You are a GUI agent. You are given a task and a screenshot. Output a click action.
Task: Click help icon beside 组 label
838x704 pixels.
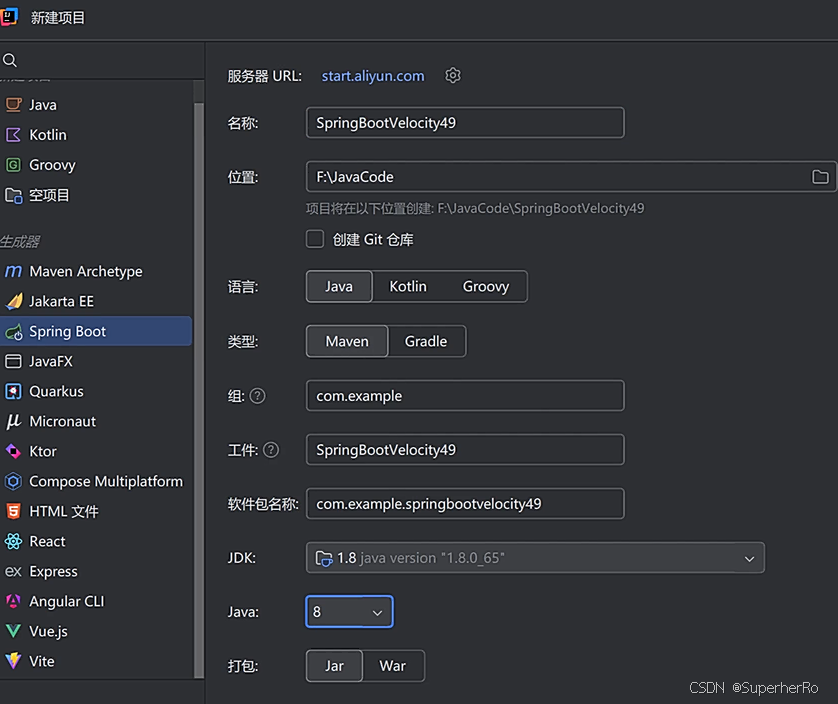click(258, 396)
